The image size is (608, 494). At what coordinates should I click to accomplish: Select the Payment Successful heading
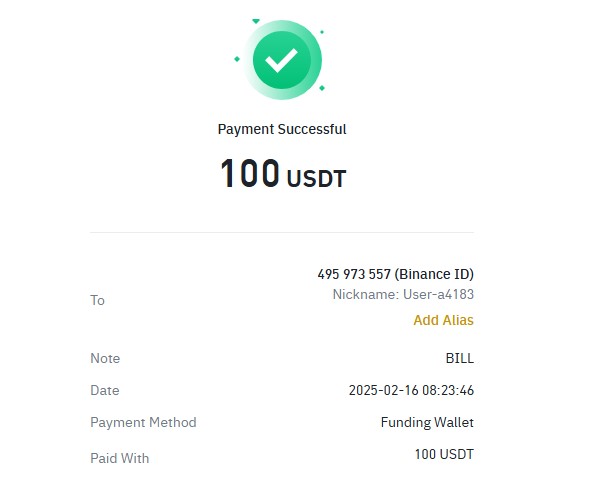coord(282,129)
